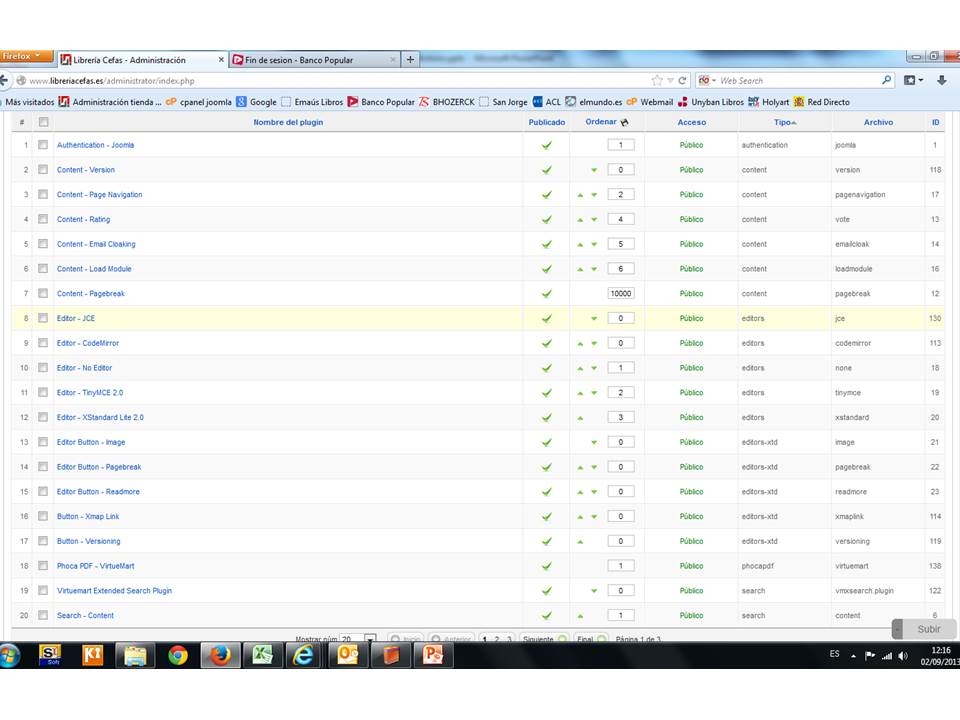Check the Content - Email Cloaking checkbox

click(43, 244)
